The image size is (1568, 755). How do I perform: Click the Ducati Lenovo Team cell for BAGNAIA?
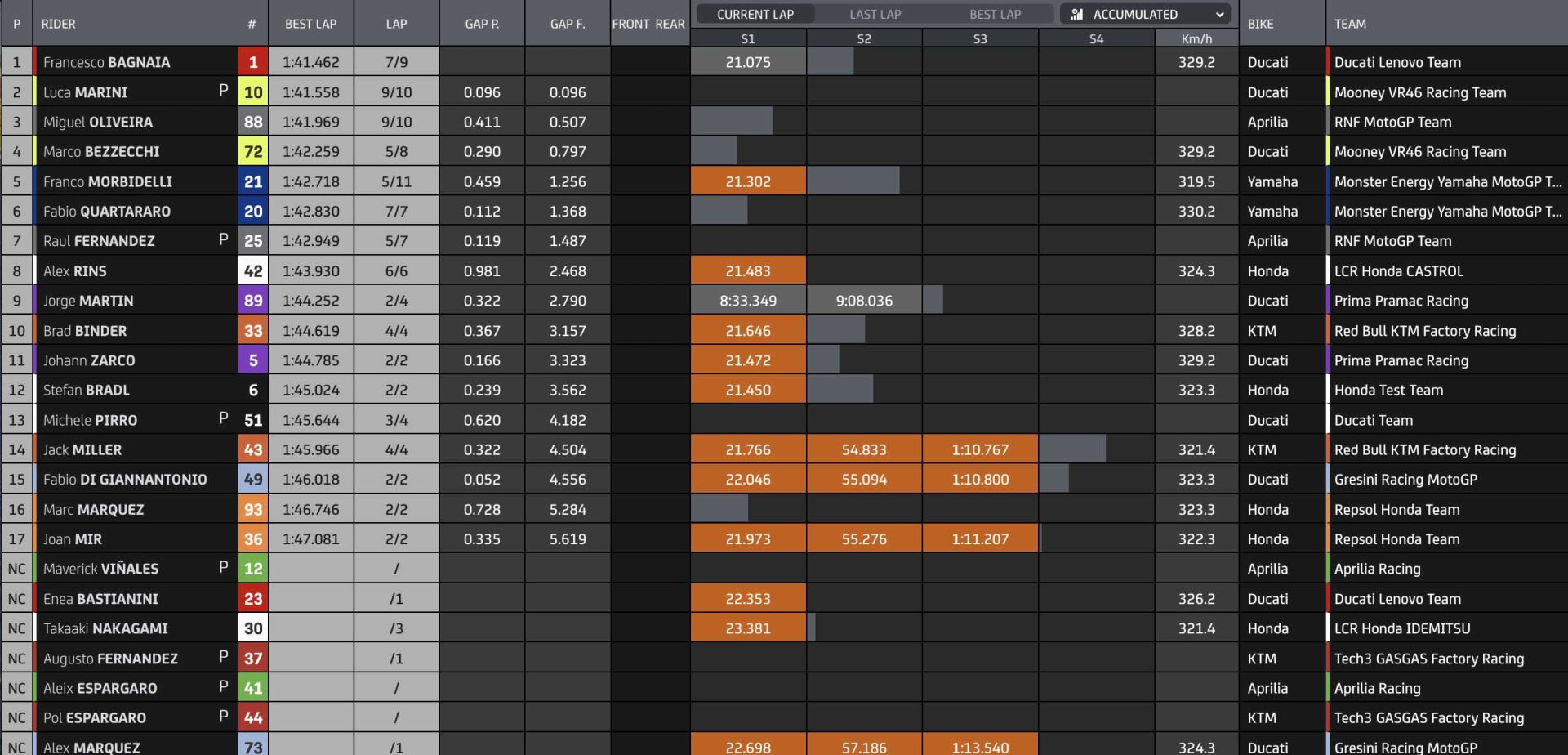pyautogui.click(x=1397, y=62)
